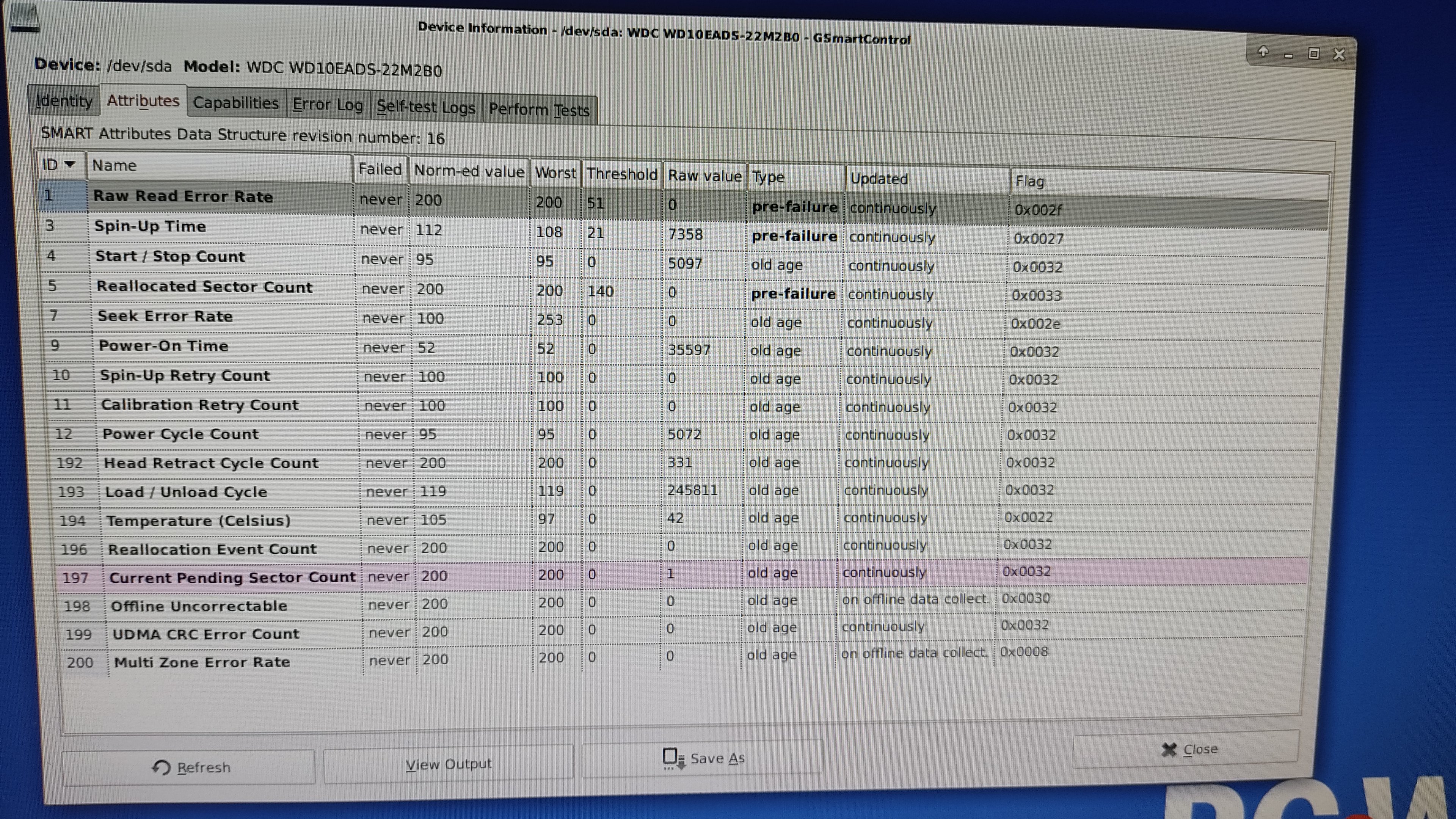Screen dimensions: 1456x819
Task: Close the window via title bar X
Action: 1339,54
